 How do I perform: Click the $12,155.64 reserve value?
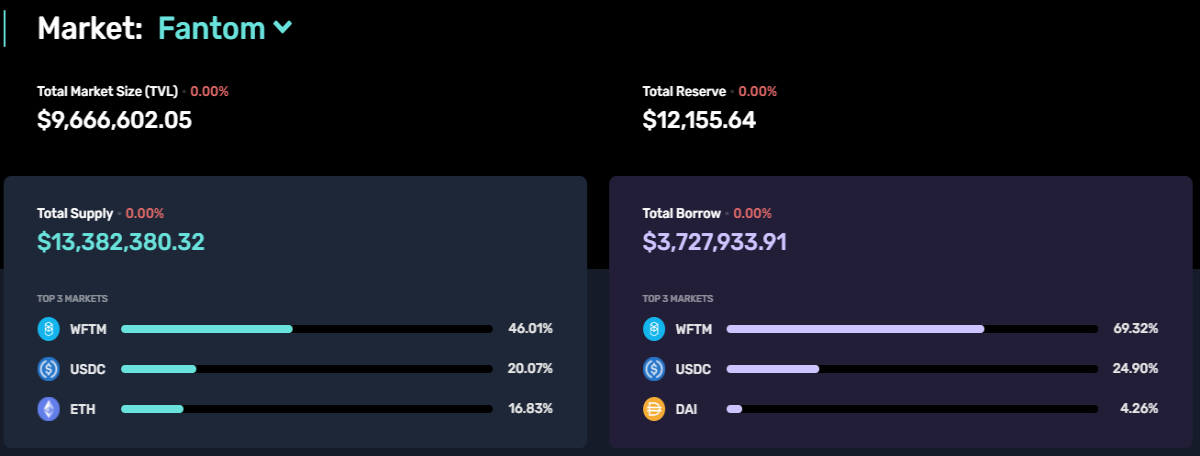[x=699, y=120]
